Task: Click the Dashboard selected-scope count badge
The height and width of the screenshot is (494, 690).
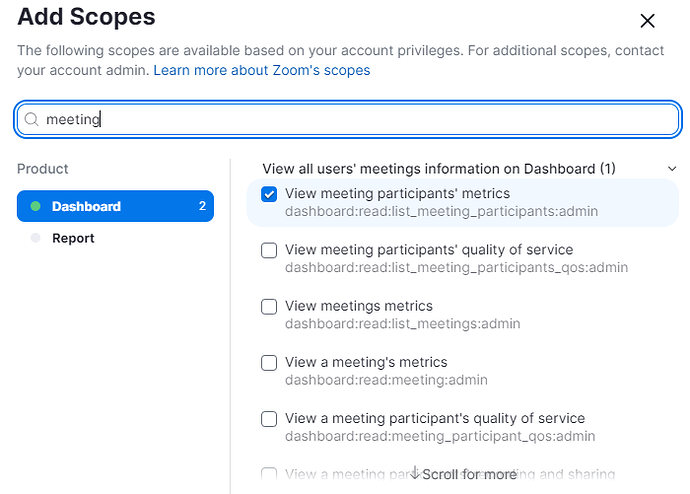Action: pyautogui.click(x=202, y=206)
